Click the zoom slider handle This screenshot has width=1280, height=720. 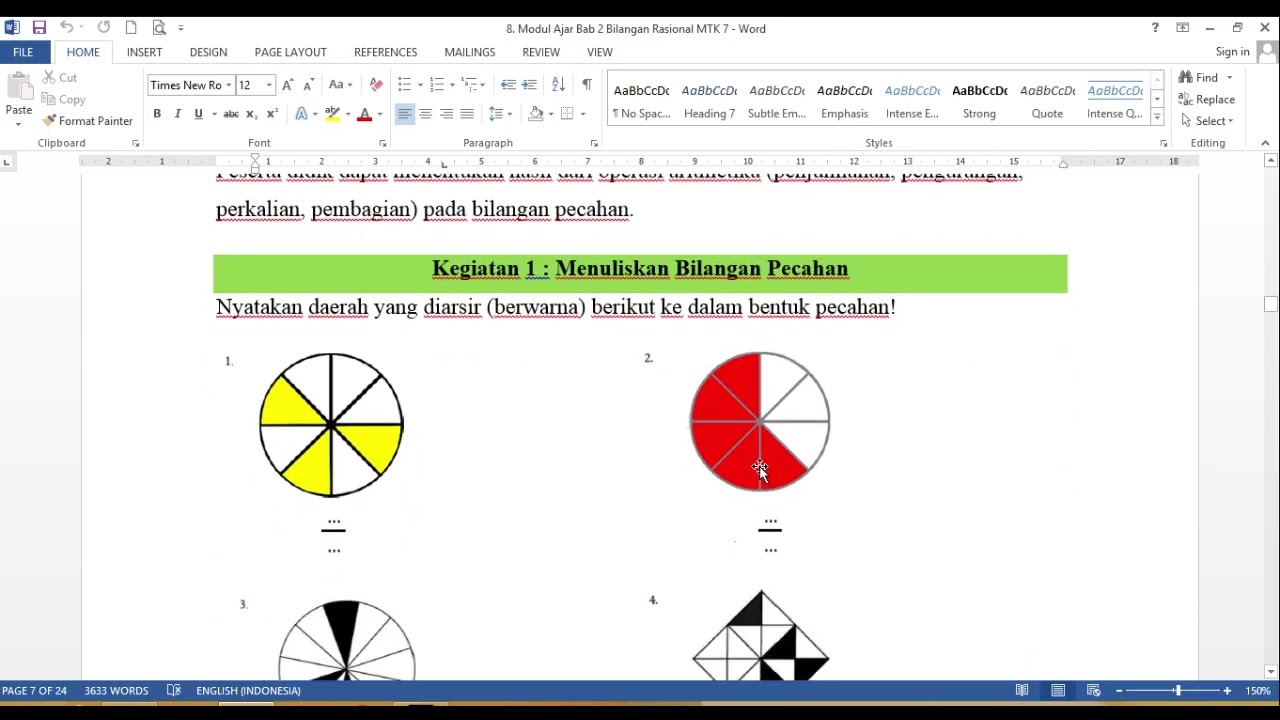click(x=1178, y=691)
